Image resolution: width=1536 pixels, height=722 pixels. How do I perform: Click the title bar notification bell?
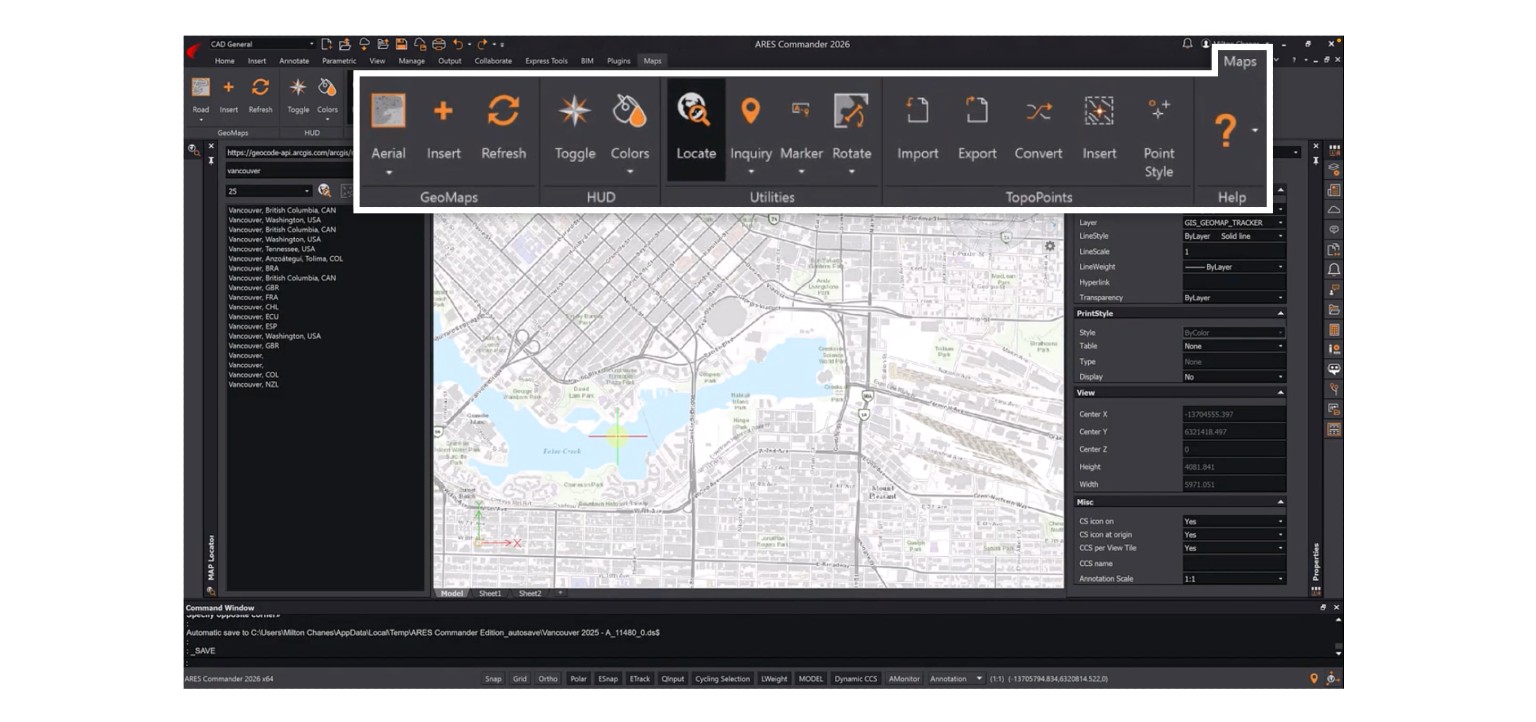tap(1187, 44)
